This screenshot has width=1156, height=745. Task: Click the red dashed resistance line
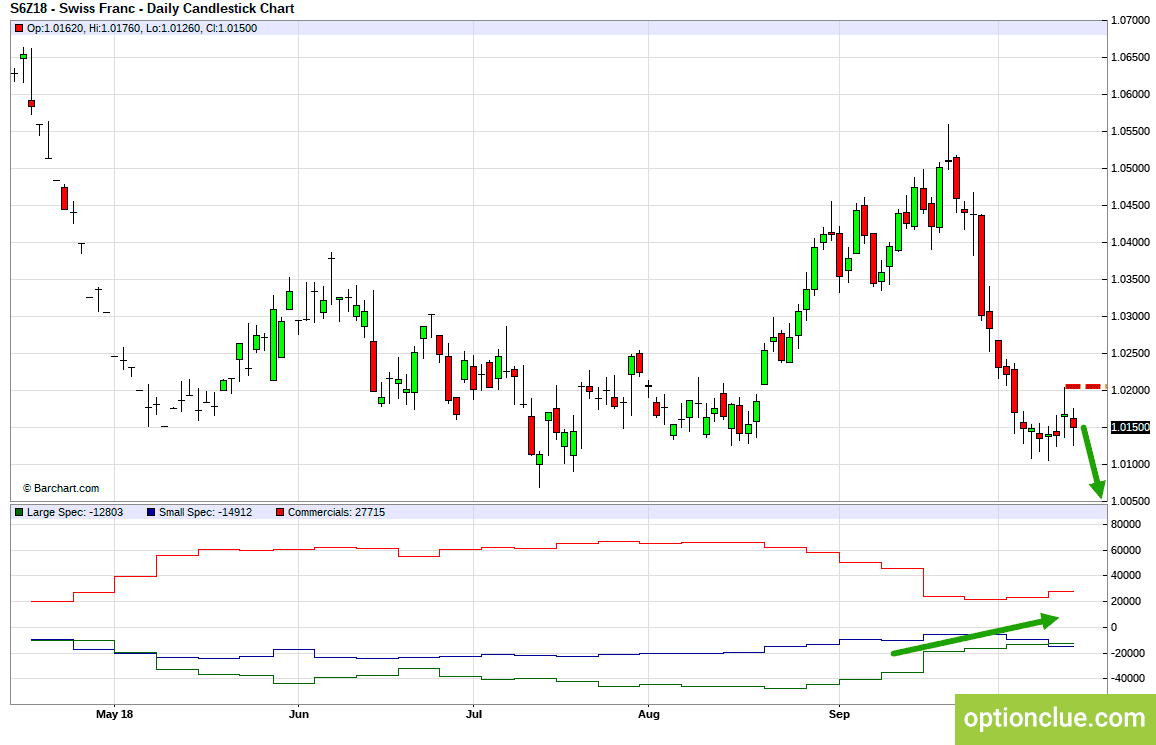click(1083, 386)
